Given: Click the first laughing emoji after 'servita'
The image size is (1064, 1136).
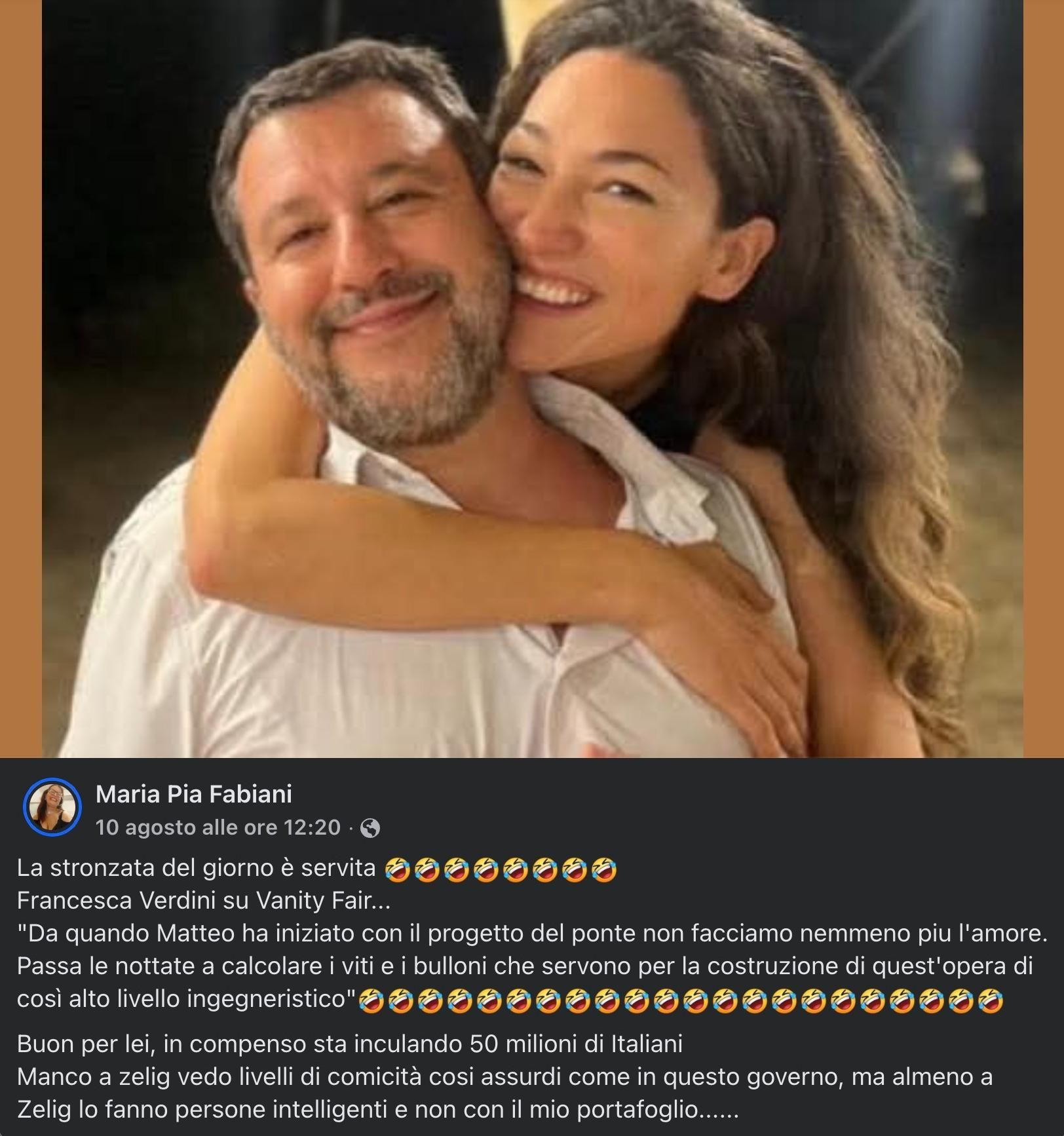Looking at the screenshot, I should point(394,869).
